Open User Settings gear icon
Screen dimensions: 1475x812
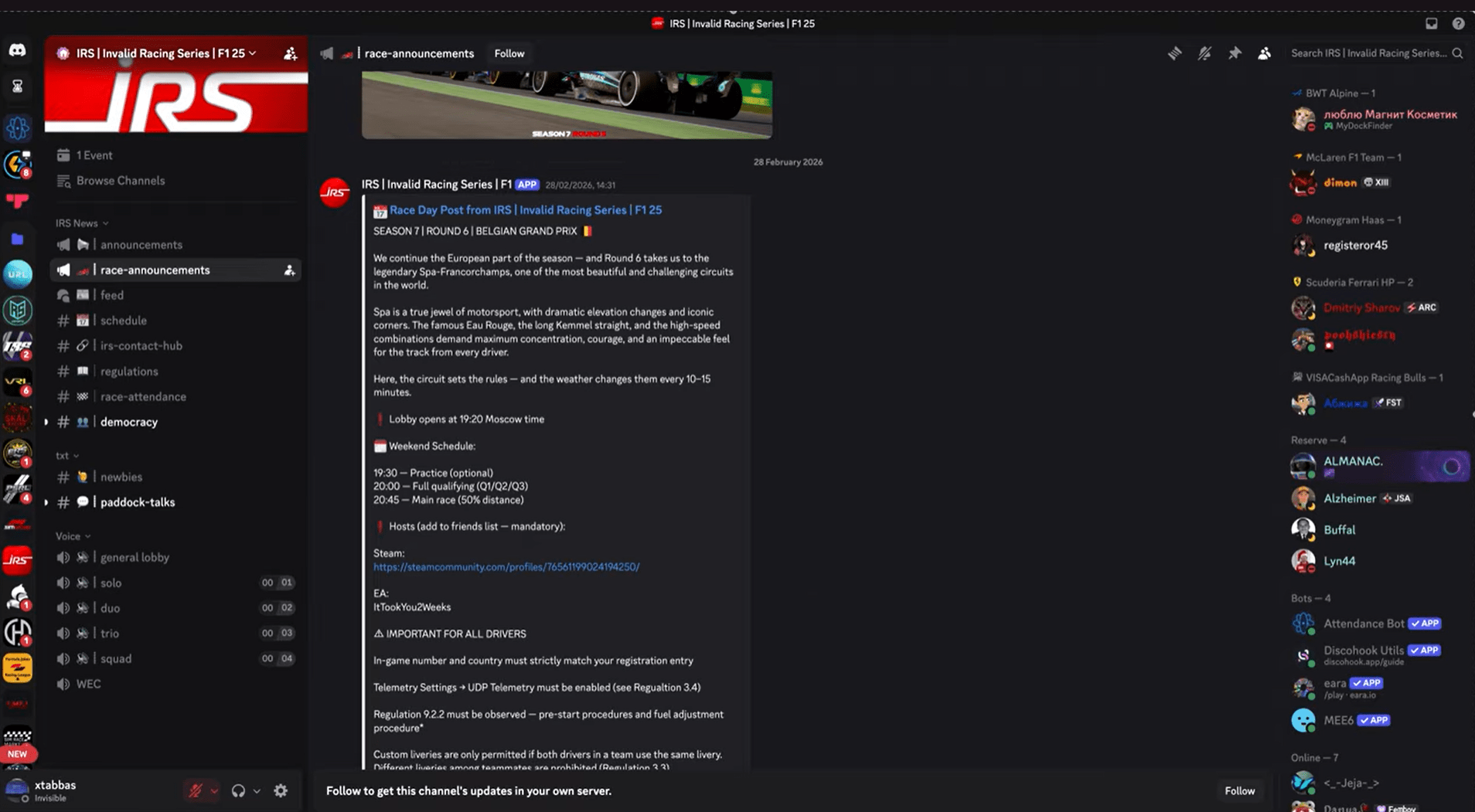click(281, 790)
